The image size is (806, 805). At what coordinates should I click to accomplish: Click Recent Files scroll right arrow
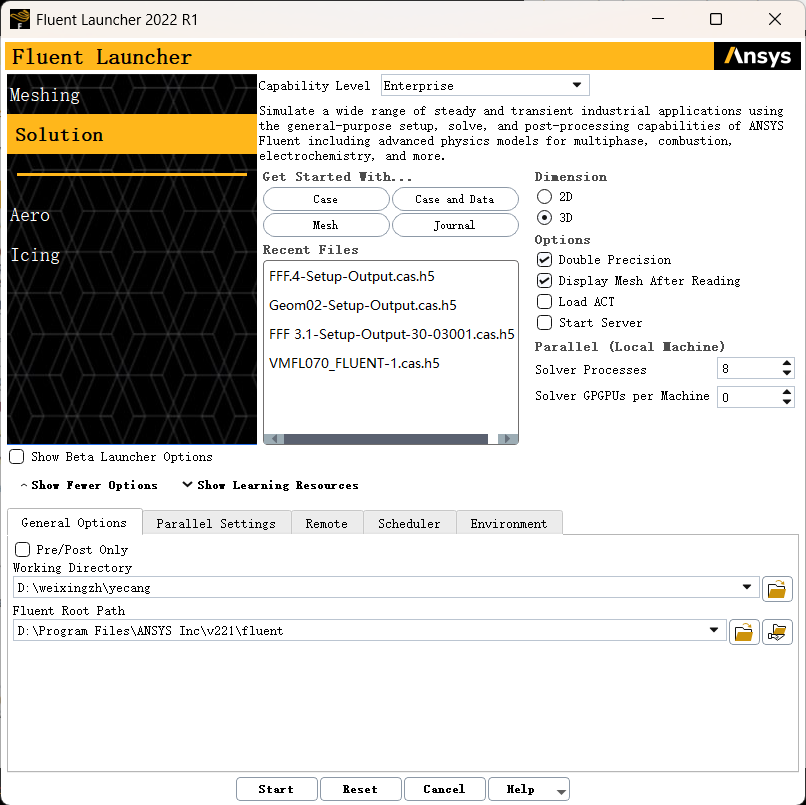[507, 438]
